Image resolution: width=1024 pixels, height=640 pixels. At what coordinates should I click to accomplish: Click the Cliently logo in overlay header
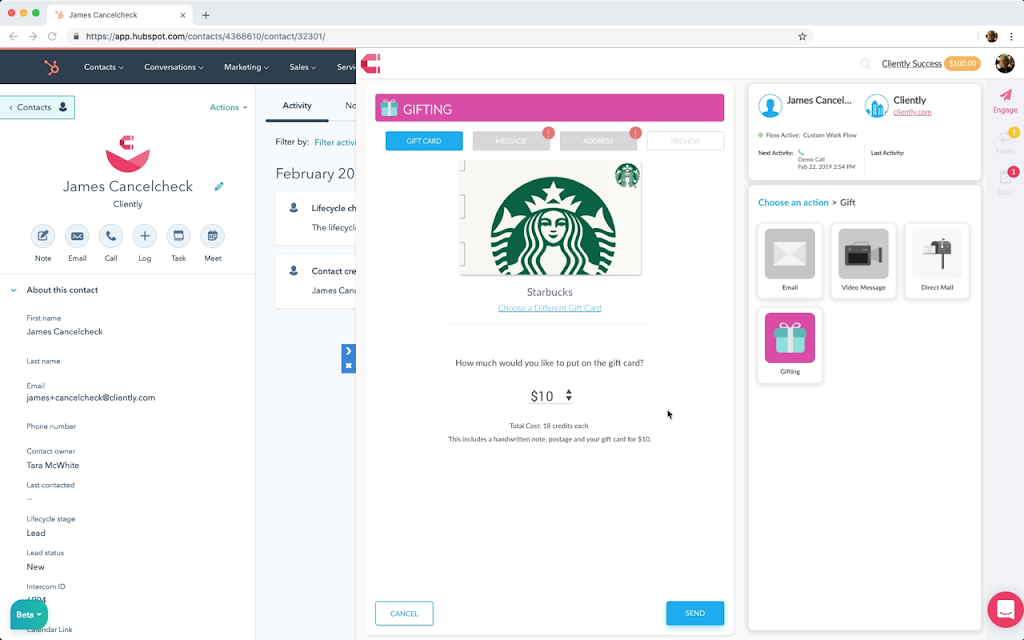tap(370, 63)
